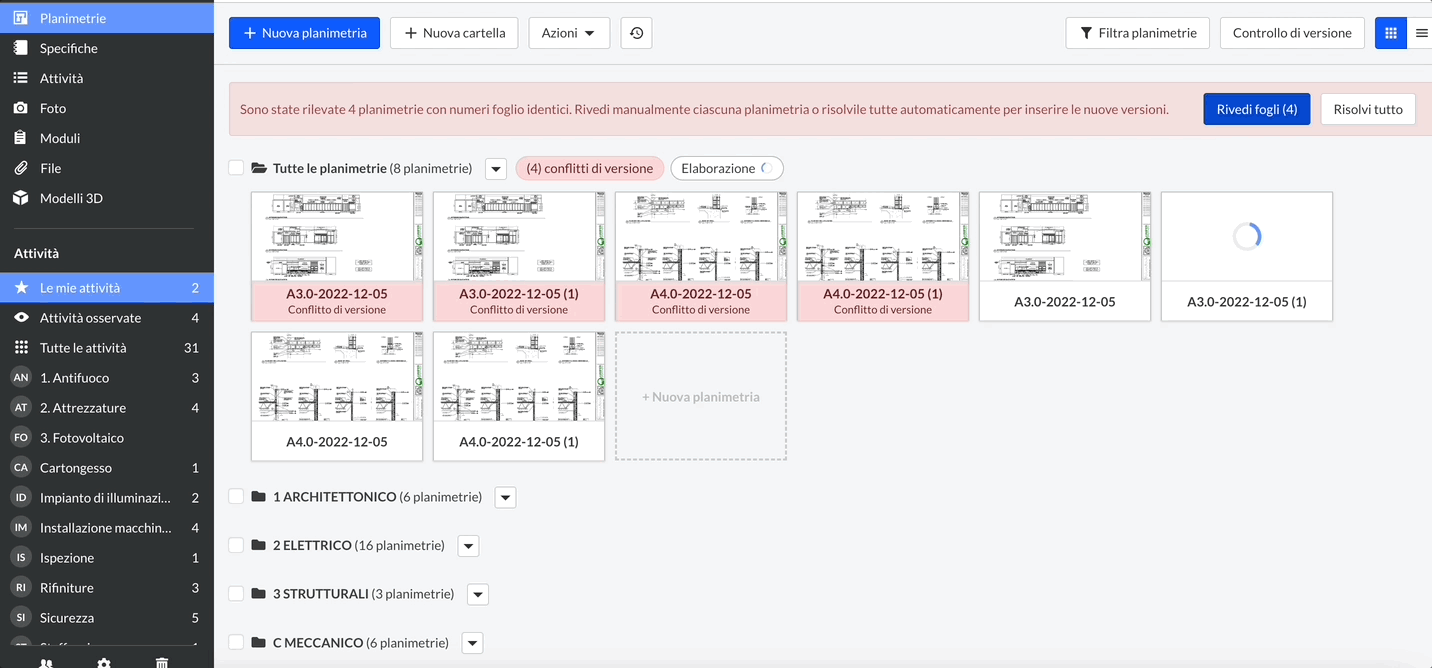Open the Moduli section
Screen dimensions: 1432x668
coord(63,137)
